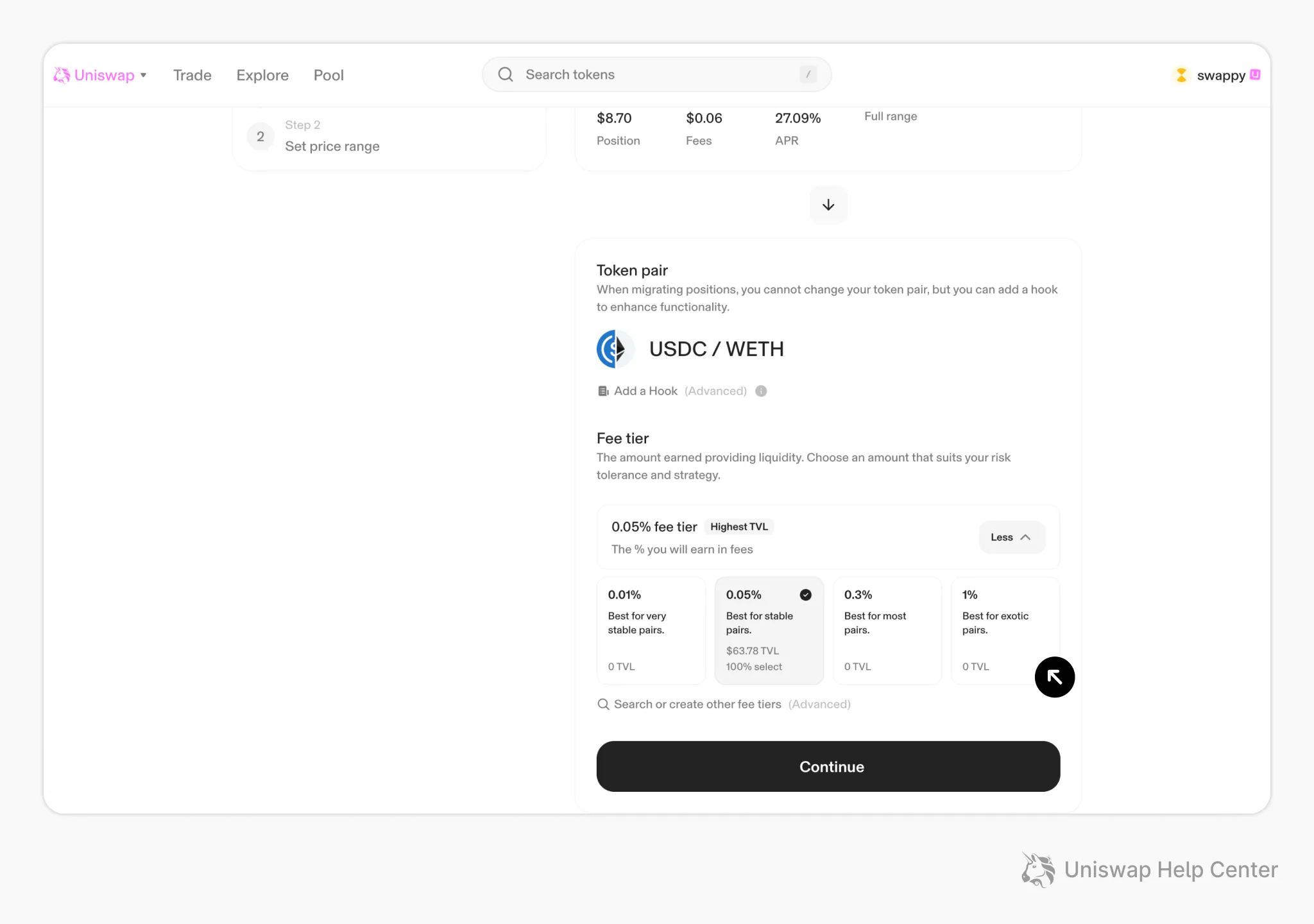The height and width of the screenshot is (924, 1314).
Task: Select Step 2 Set price range
Action: point(389,136)
